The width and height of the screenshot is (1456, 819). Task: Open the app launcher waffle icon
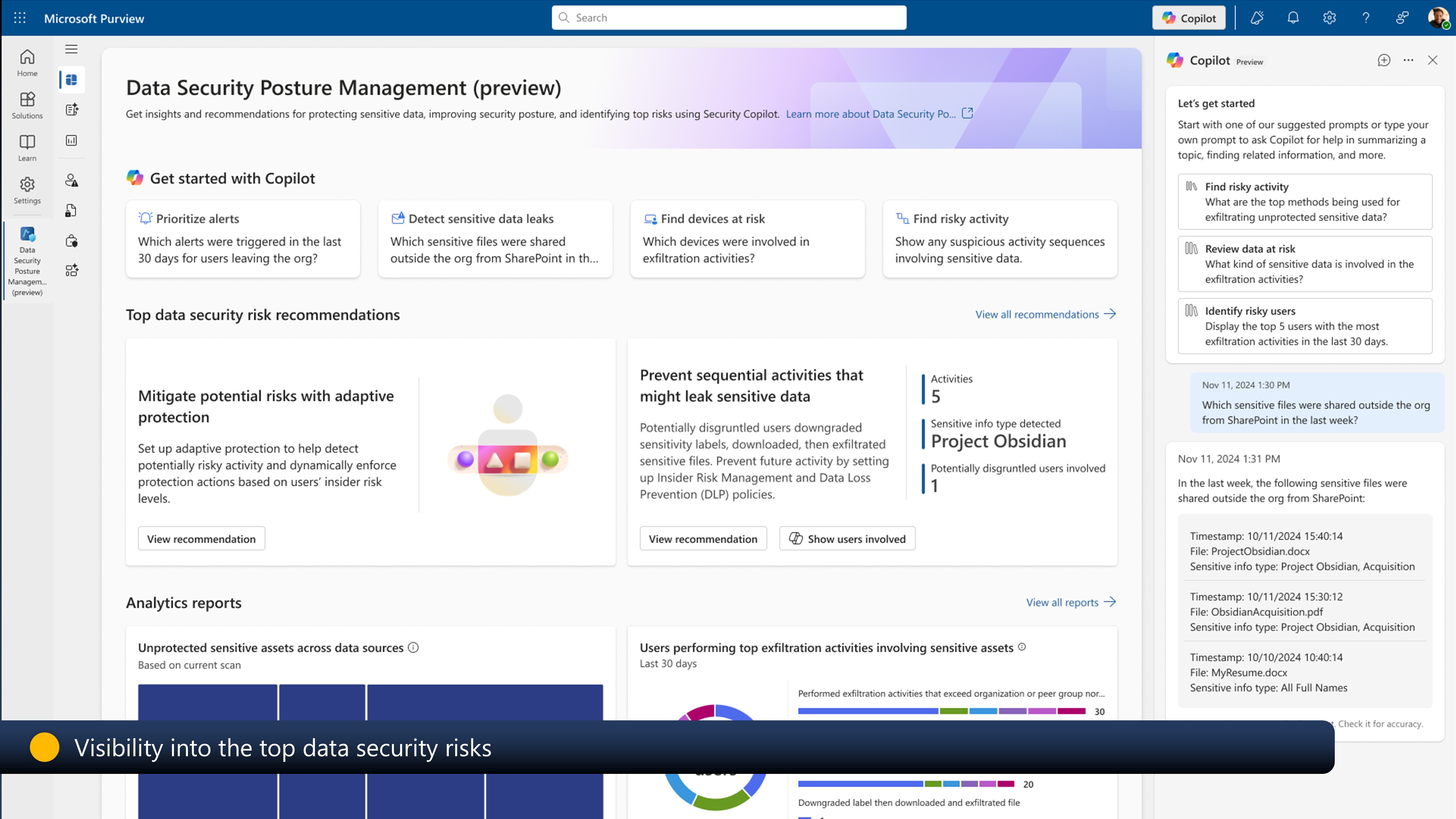20,18
